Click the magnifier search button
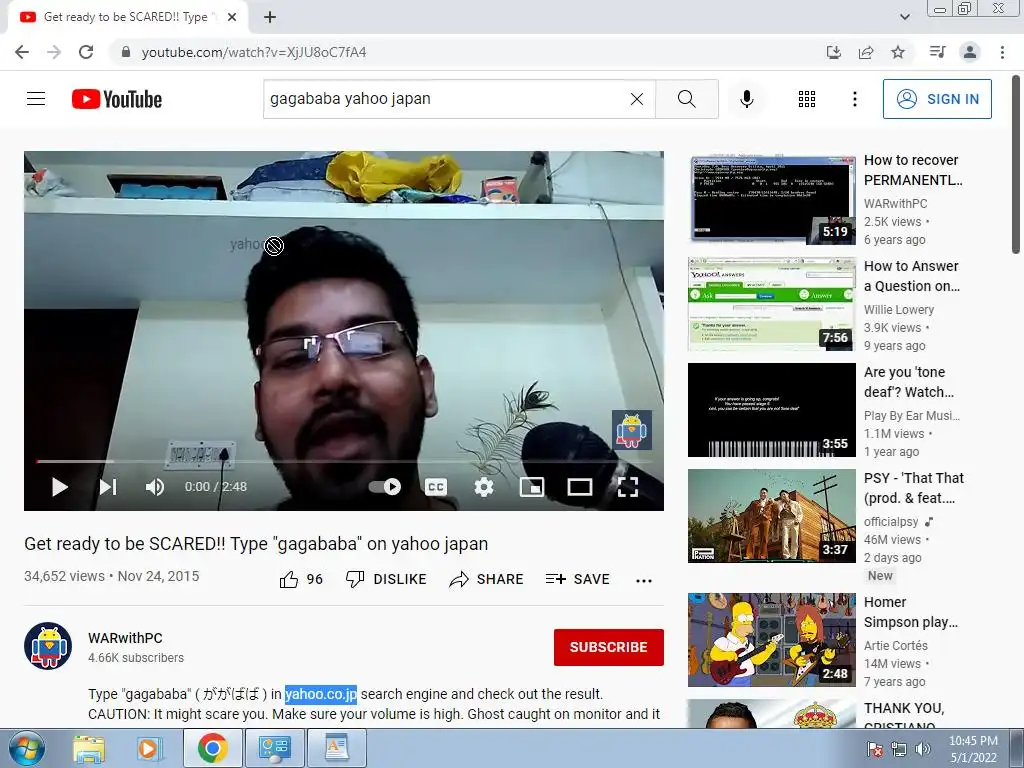1024x768 pixels. click(x=686, y=99)
